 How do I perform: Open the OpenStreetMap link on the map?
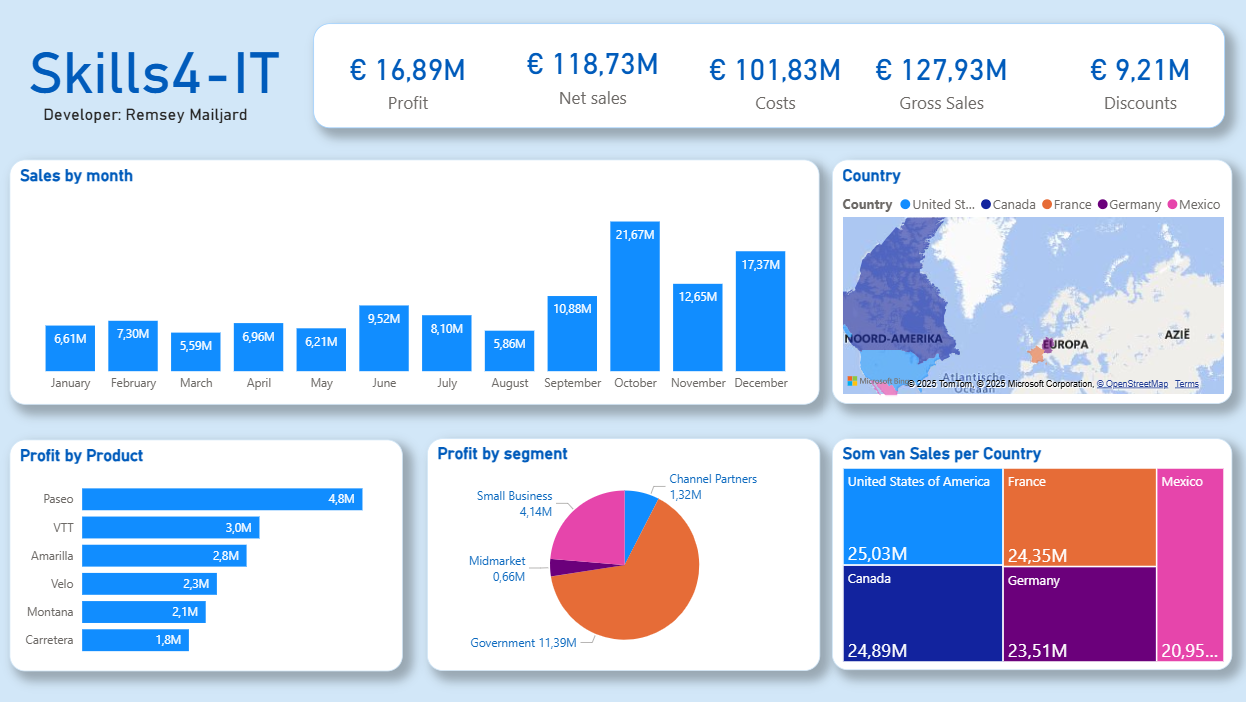point(1132,384)
